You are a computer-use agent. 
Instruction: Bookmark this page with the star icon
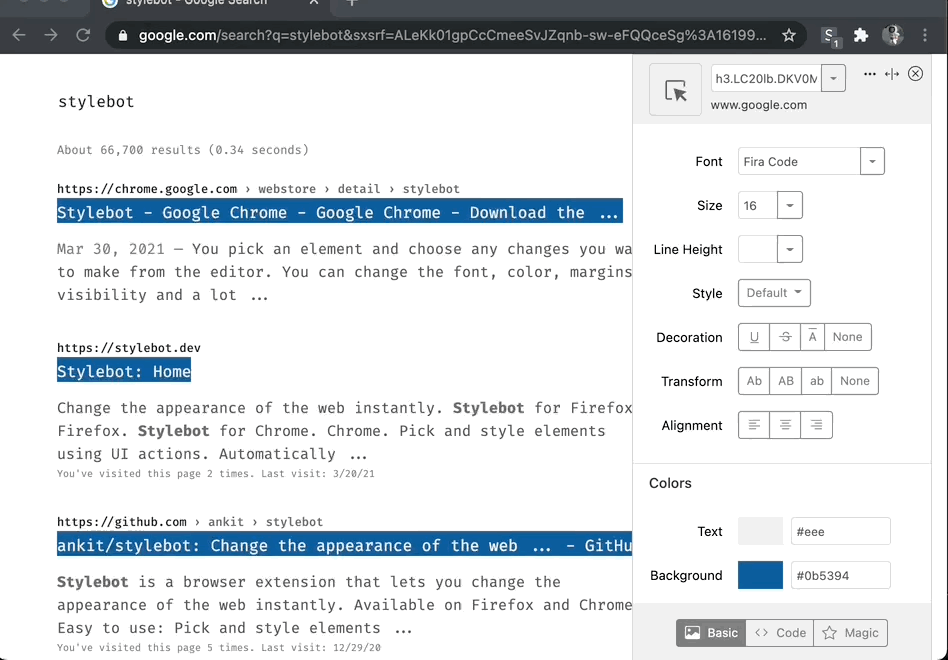788,36
